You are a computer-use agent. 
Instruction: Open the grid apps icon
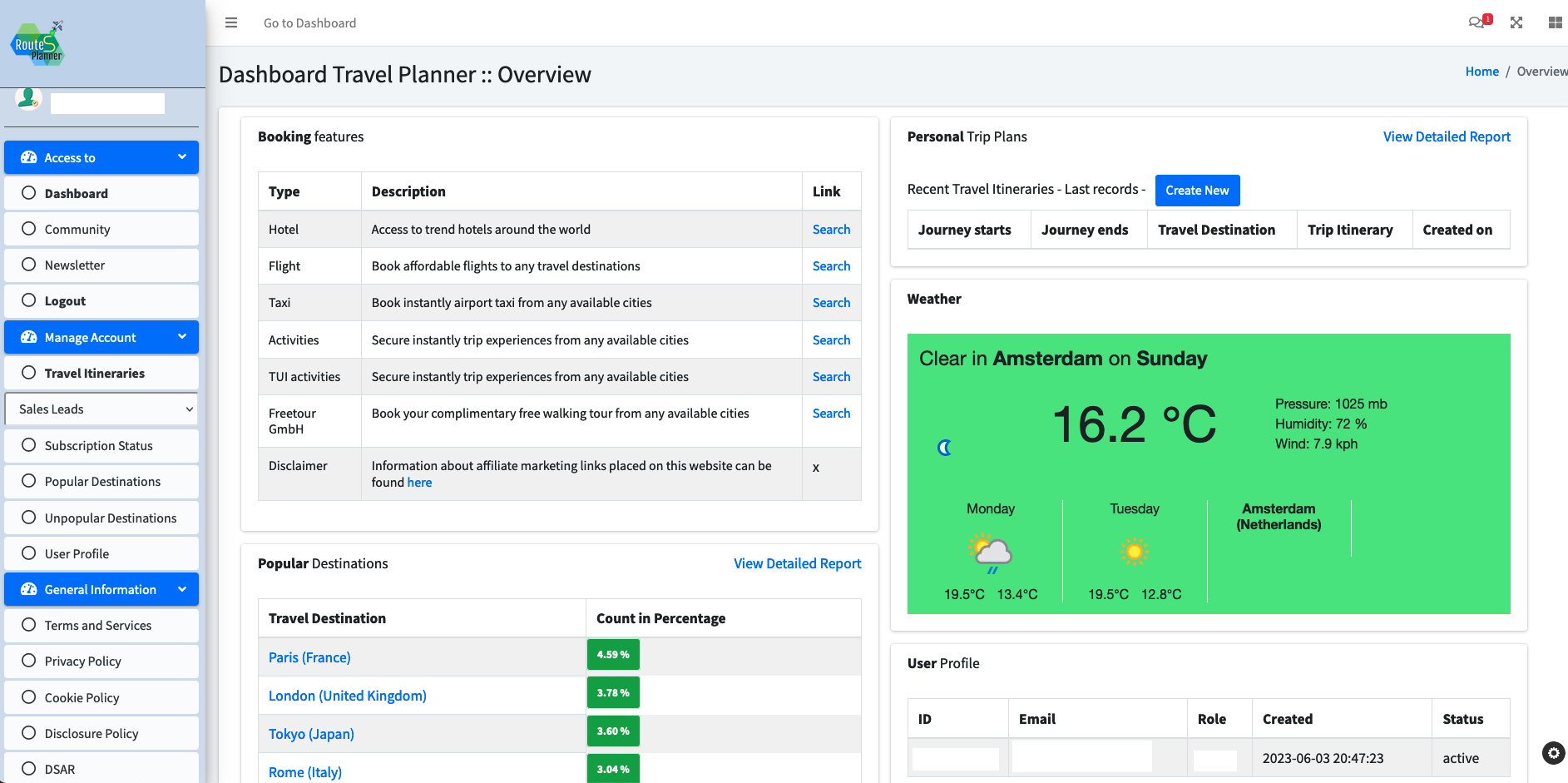click(x=1555, y=22)
